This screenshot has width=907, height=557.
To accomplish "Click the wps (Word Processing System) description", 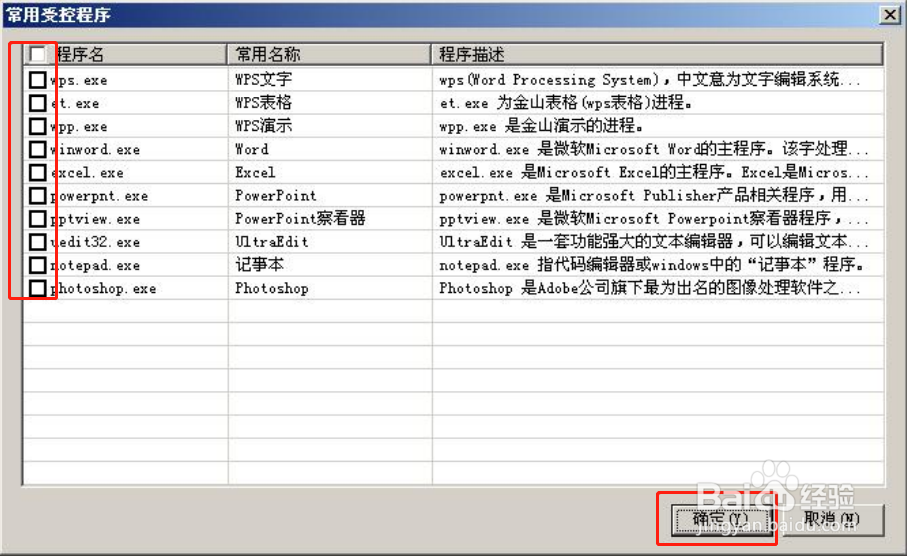I will [x=650, y=79].
